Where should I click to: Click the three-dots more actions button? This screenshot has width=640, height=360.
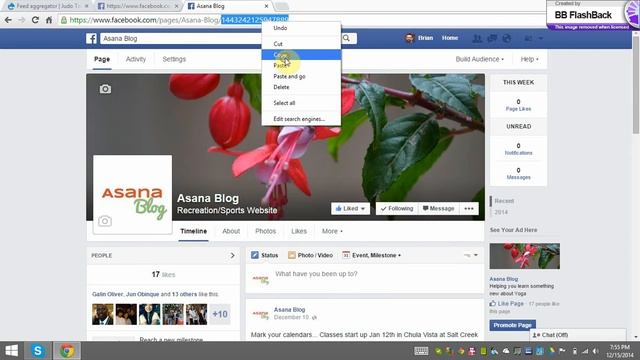pyautogui.click(x=469, y=209)
